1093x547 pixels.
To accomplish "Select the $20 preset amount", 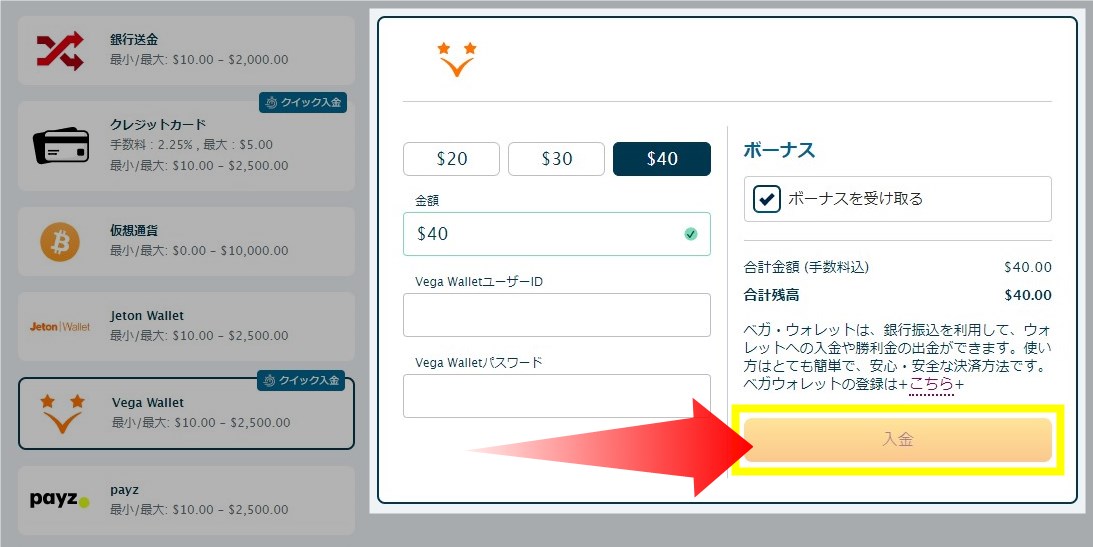I will click(451, 159).
